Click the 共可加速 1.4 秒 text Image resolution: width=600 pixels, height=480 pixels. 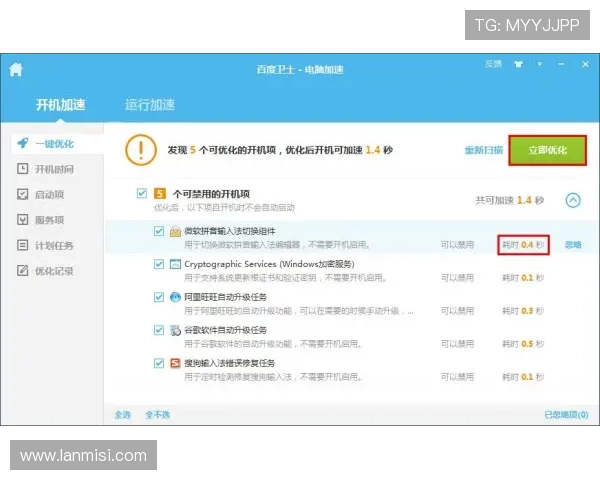[x=510, y=200]
